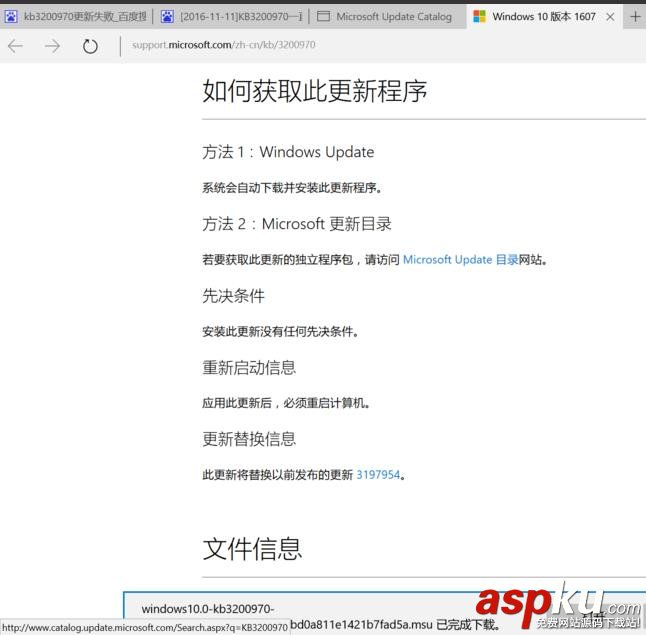The height and width of the screenshot is (635, 646).
Task: Click 方法 1：Windows Update heading
Action: tap(288, 152)
